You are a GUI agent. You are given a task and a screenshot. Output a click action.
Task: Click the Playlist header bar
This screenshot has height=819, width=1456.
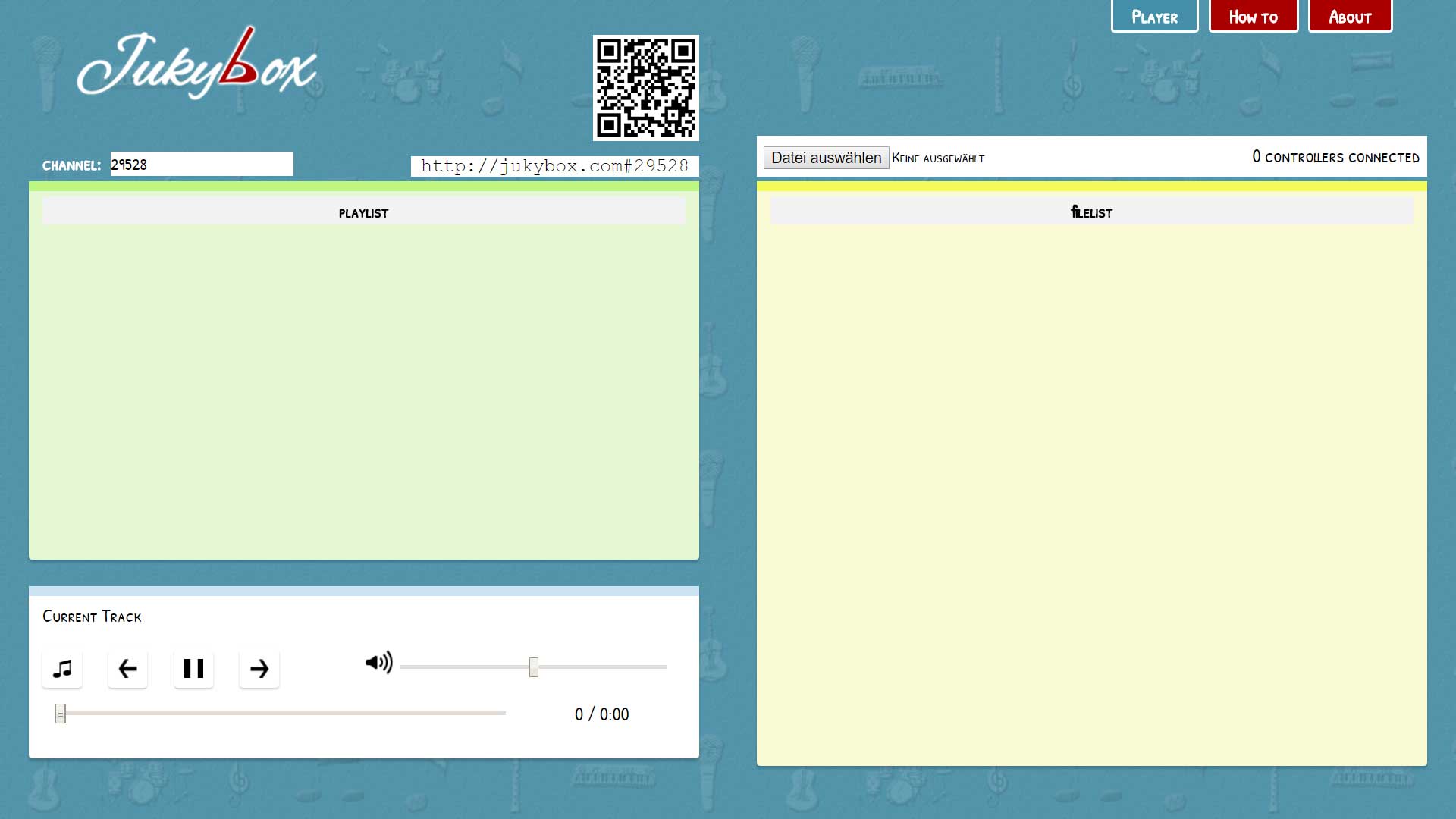364,213
